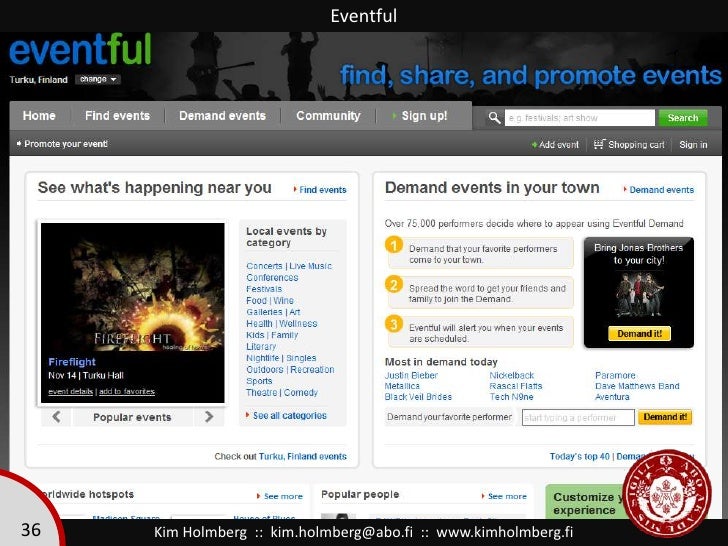
Task: Open the Outdoors category link
Action: point(265,370)
